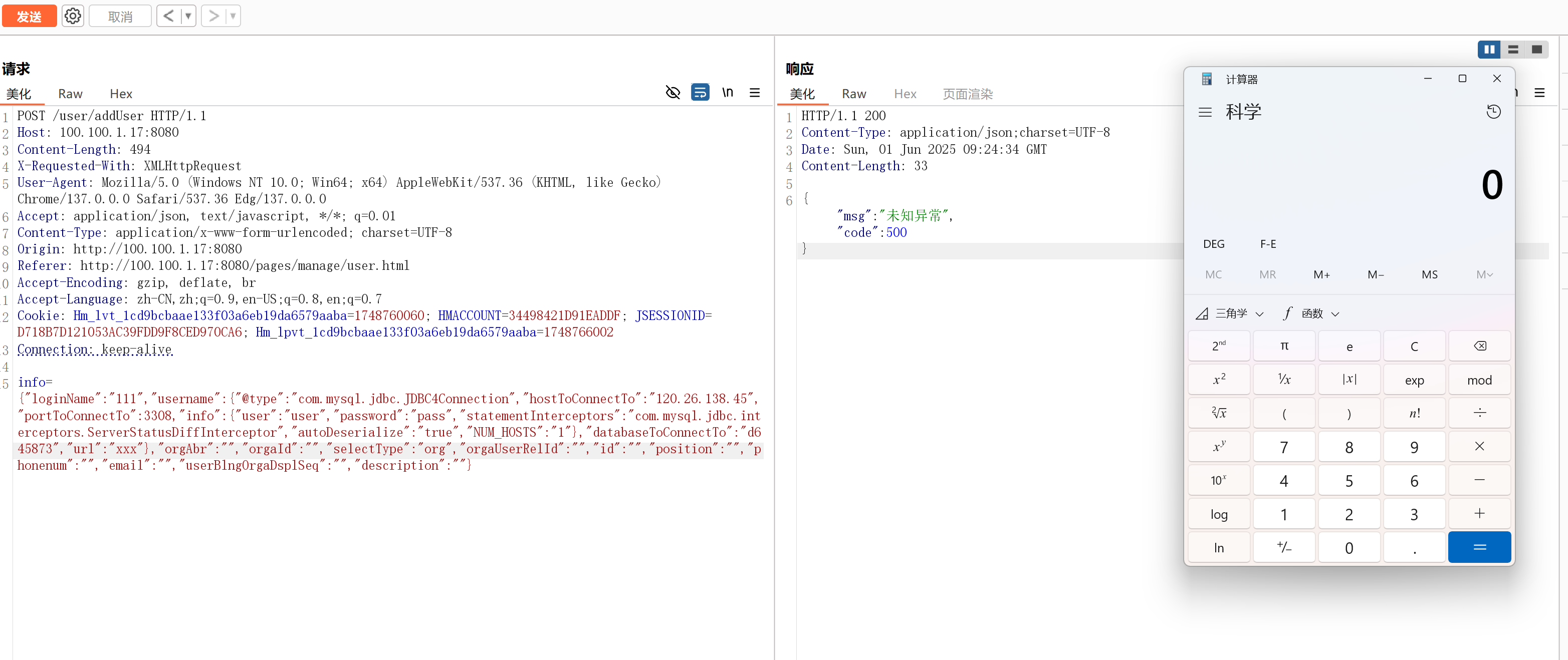
Task: Click the multiplication operator key
Action: pyautogui.click(x=1479, y=447)
